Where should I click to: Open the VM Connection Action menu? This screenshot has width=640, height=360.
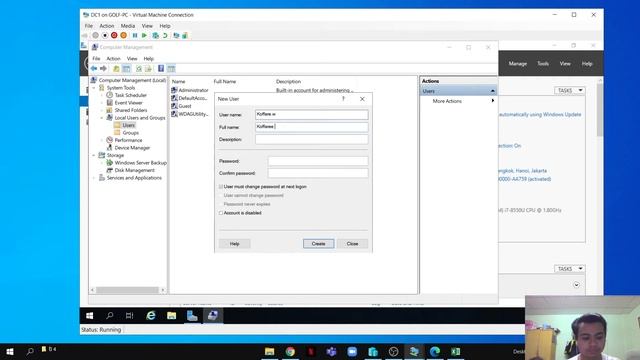pos(107,26)
